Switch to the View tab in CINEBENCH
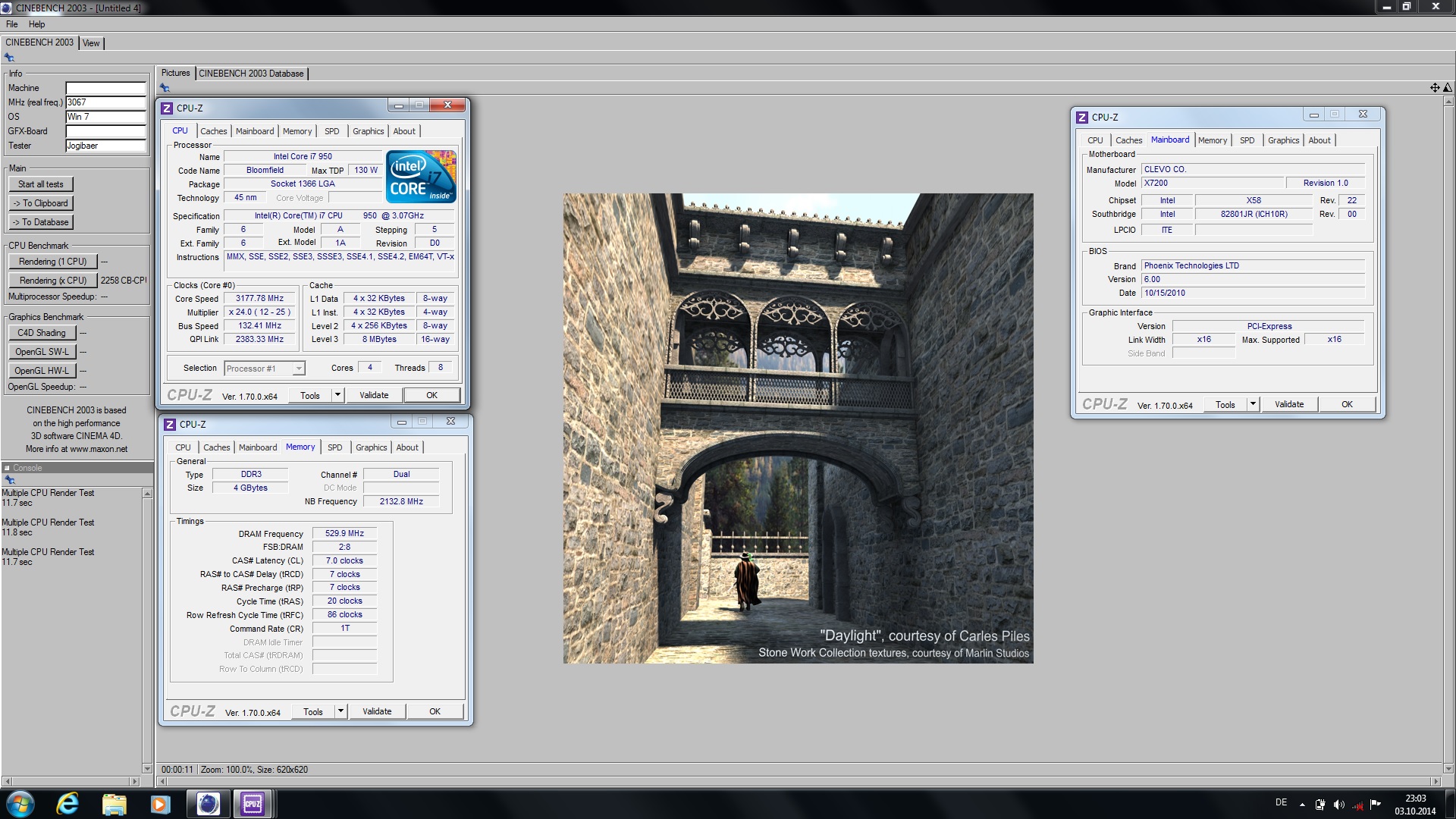Screen dimensions: 1456x819 coord(91,43)
